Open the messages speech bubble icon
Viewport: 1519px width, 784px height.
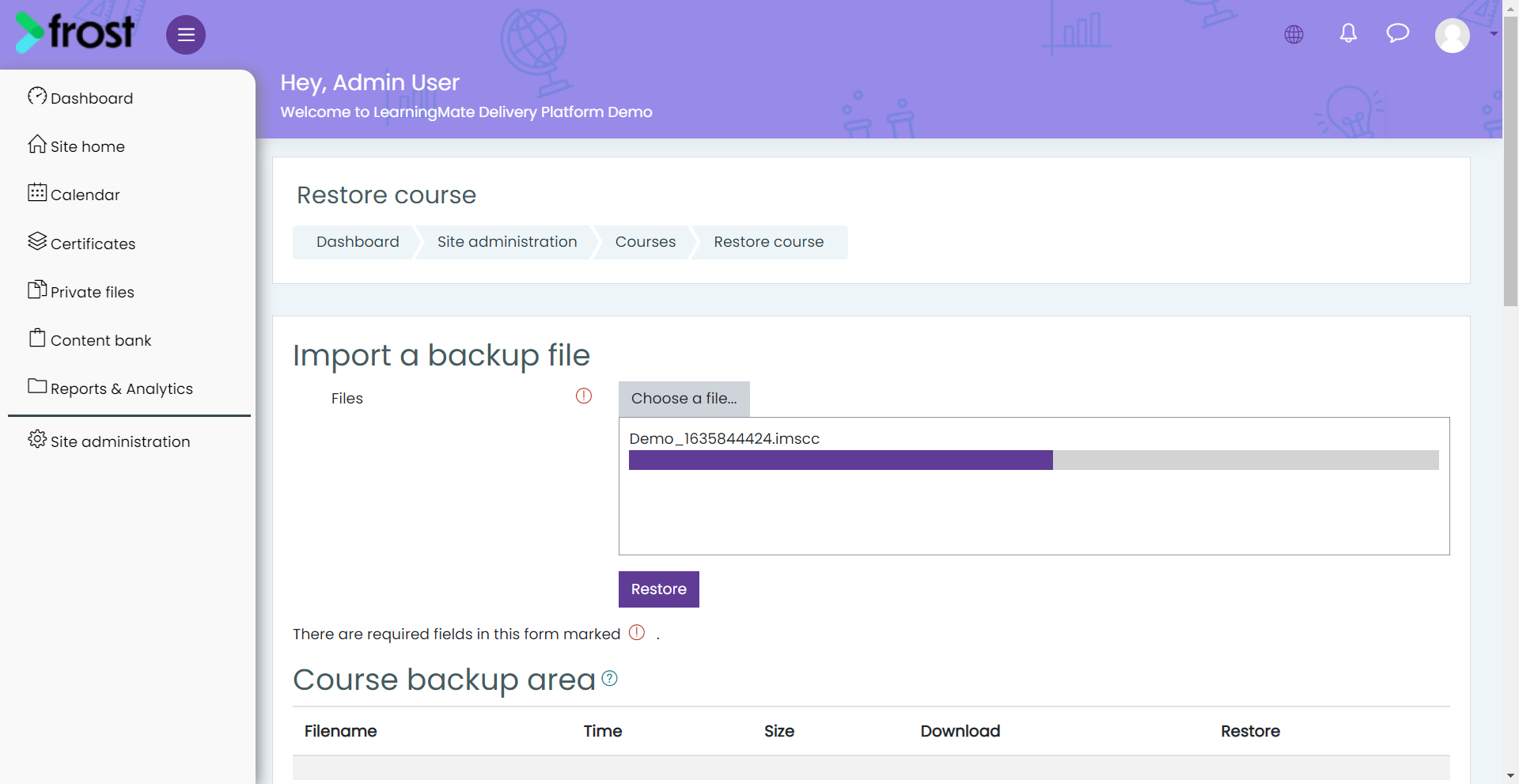[1398, 33]
